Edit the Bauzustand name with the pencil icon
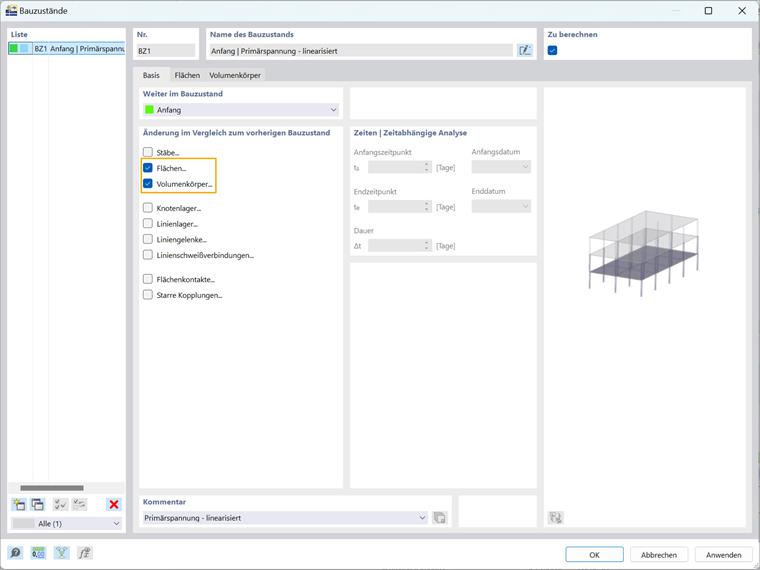The image size is (760, 570). pos(524,50)
